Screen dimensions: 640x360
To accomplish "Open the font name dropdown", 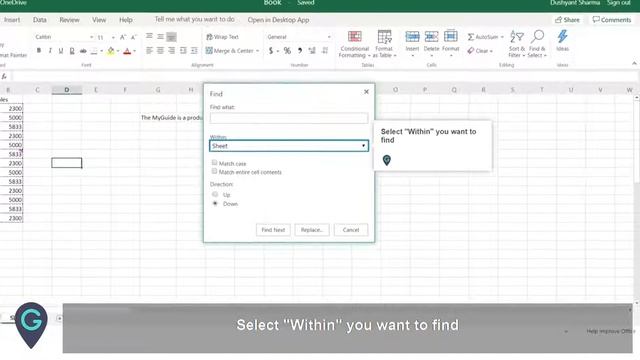I will [91, 37].
